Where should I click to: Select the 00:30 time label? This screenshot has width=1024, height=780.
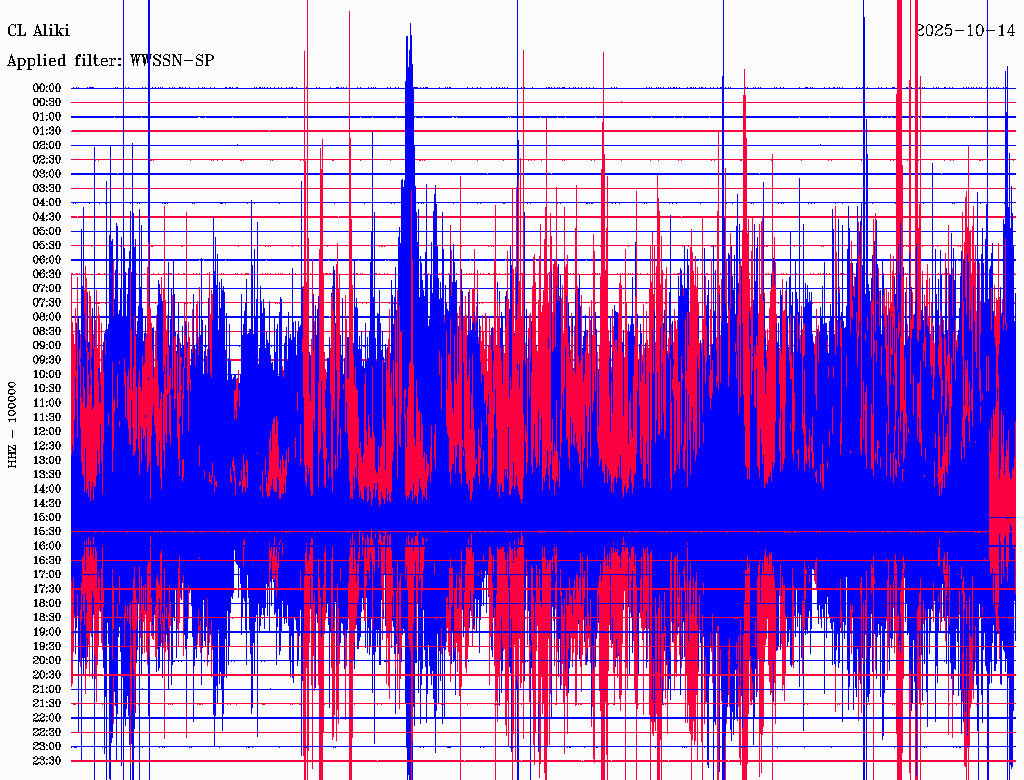[47, 103]
